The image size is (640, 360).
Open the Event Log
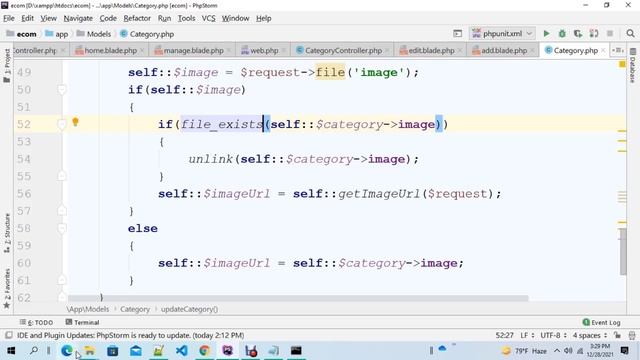point(602,322)
